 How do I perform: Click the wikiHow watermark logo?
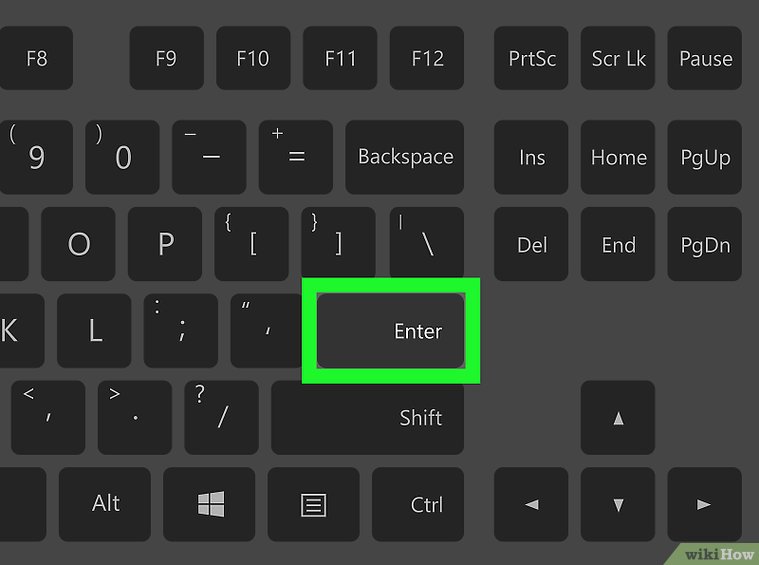click(x=718, y=554)
